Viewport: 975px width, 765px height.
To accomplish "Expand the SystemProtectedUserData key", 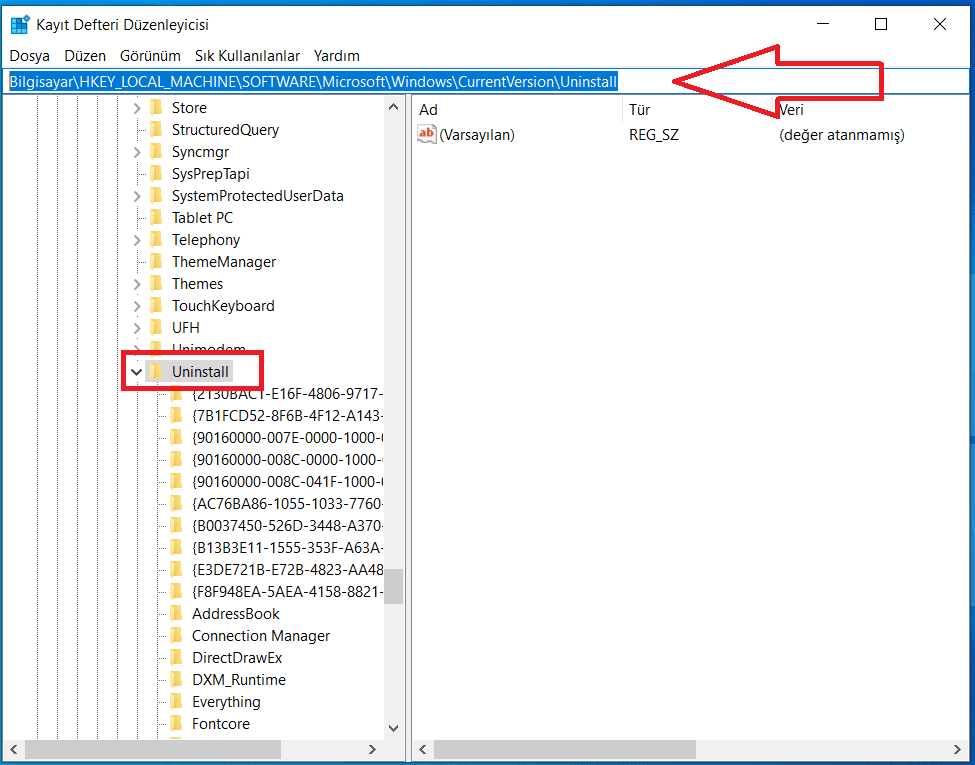I will 137,197.
